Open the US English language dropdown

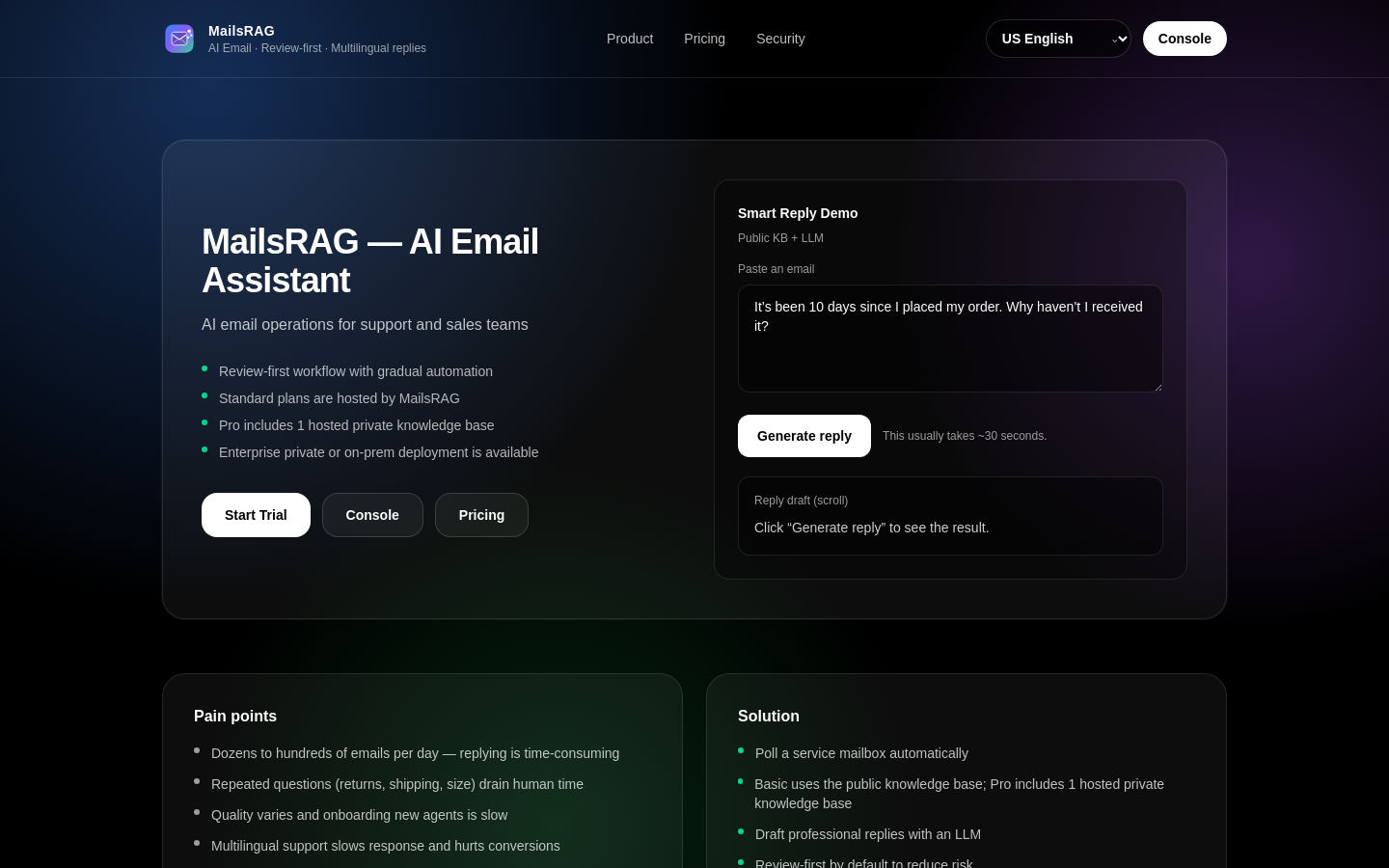[1058, 39]
